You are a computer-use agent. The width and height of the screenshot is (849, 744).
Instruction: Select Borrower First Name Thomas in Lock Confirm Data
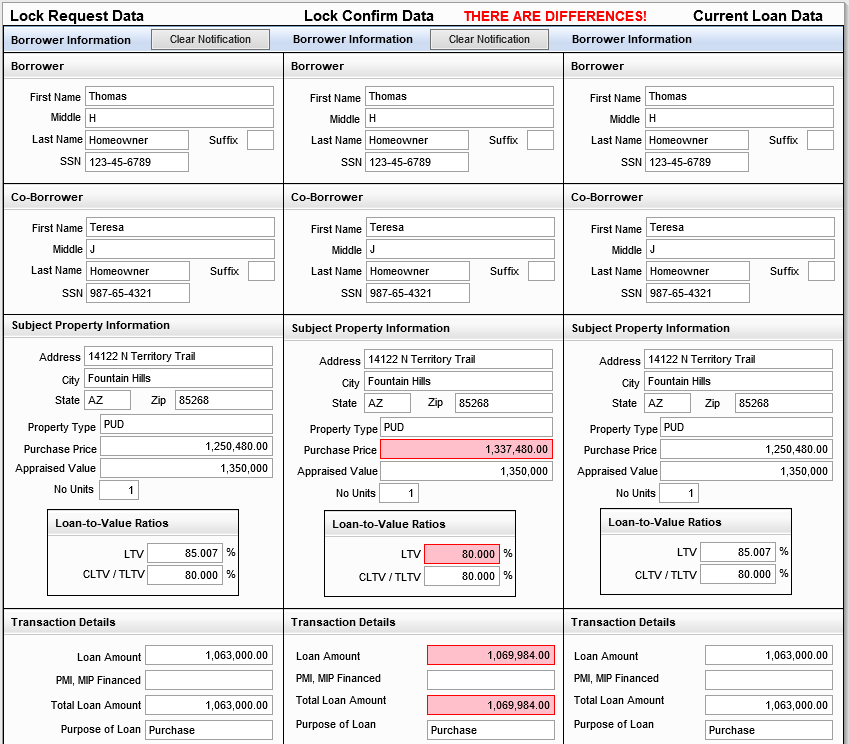[459, 96]
